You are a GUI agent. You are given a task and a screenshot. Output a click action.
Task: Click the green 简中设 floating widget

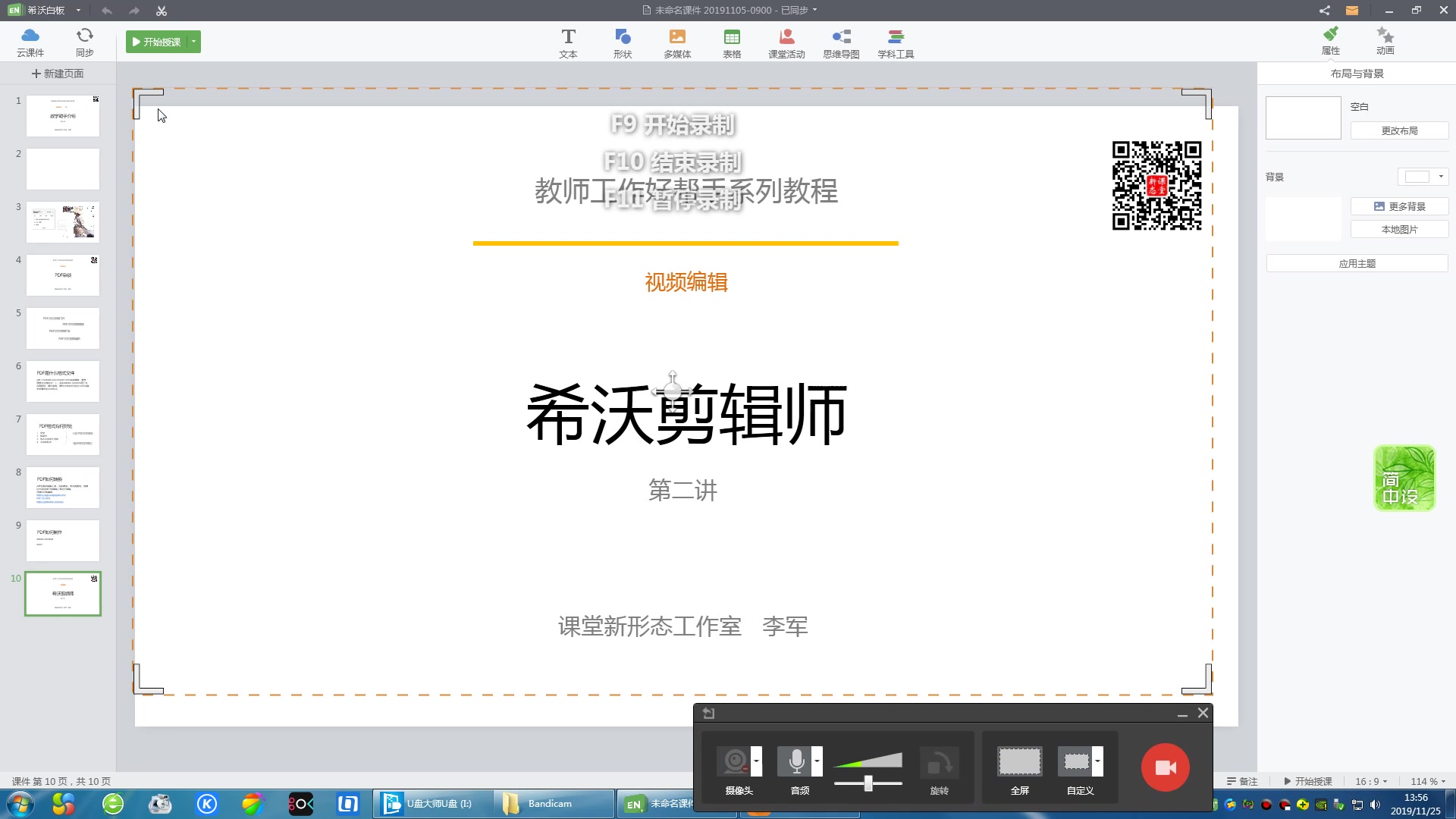coord(1404,478)
